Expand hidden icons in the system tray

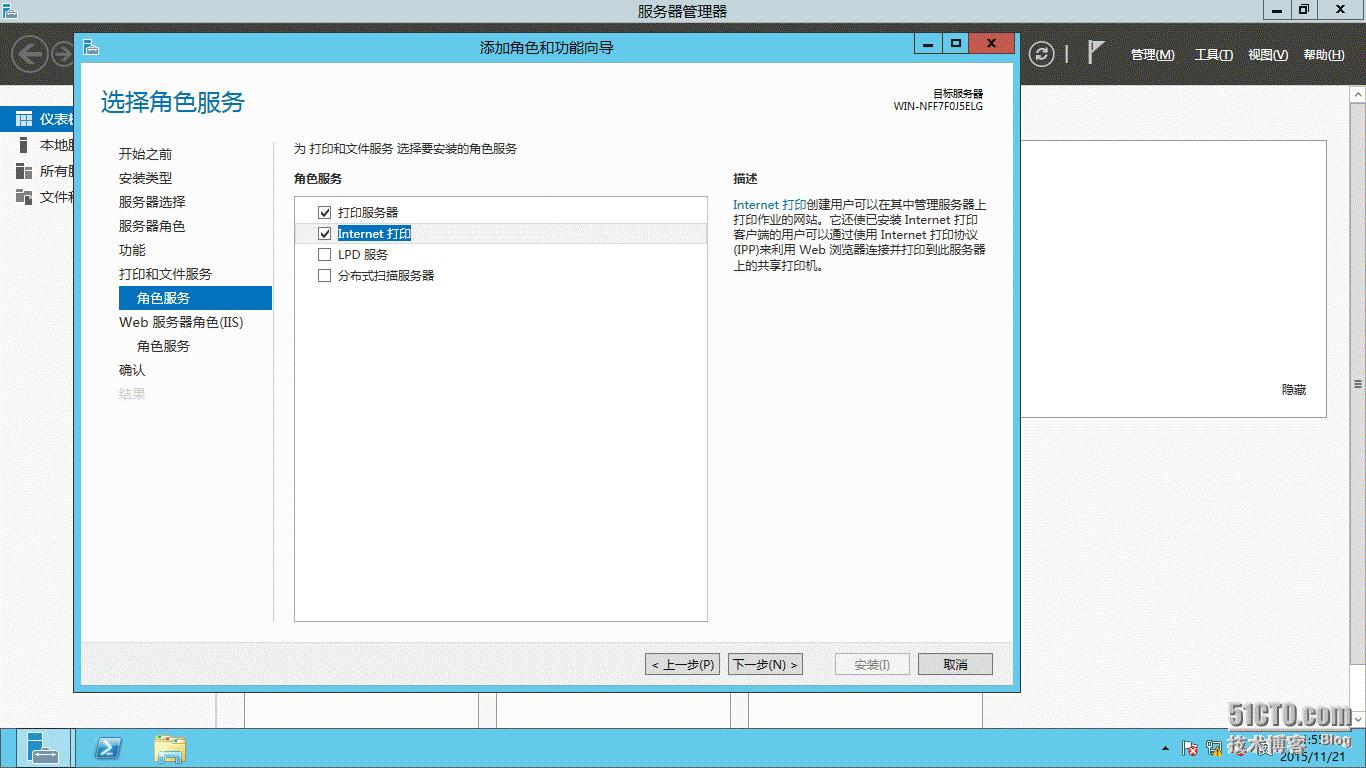coord(1163,748)
